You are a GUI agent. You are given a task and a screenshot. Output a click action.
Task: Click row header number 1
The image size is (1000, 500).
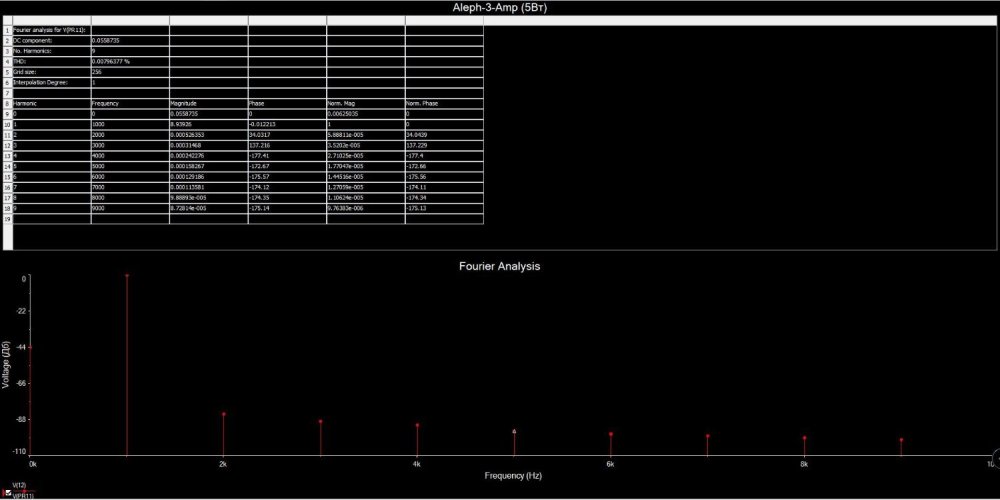pyautogui.click(x=7, y=30)
